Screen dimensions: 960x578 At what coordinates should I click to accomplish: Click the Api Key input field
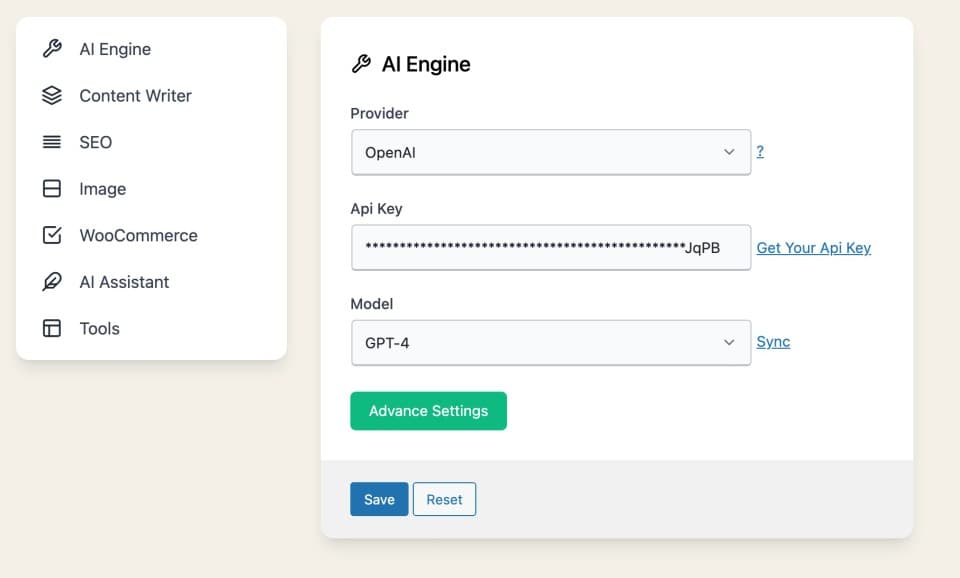[x=551, y=247]
